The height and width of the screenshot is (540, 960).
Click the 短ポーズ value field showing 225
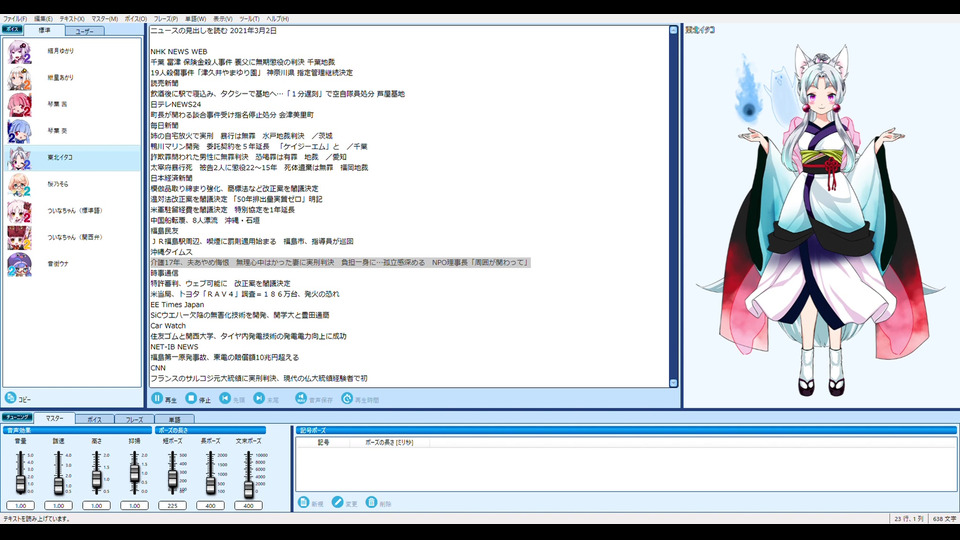[x=172, y=506]
